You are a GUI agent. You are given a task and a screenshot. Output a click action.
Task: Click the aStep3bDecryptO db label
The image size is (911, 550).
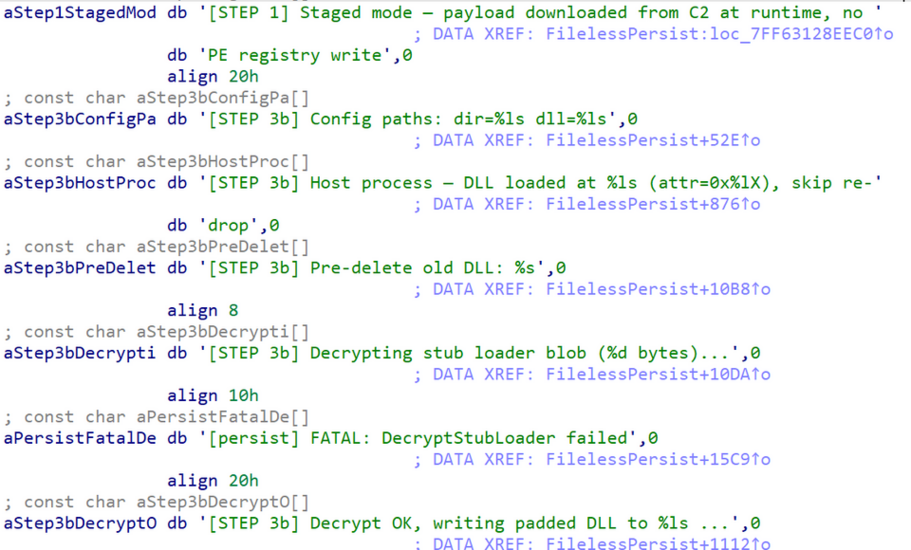(80, 524)
